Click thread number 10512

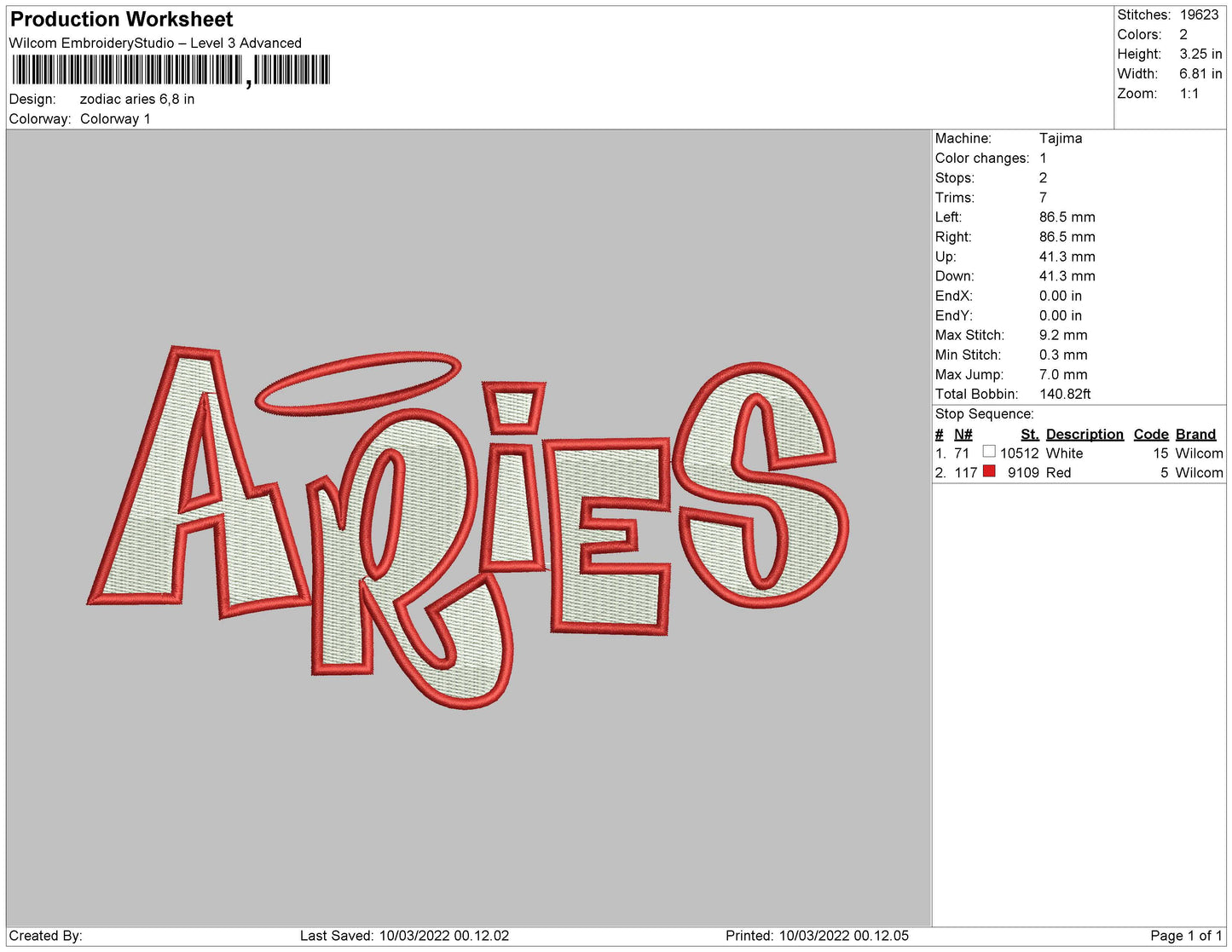pyautogui.click(x=1020, y=453)
